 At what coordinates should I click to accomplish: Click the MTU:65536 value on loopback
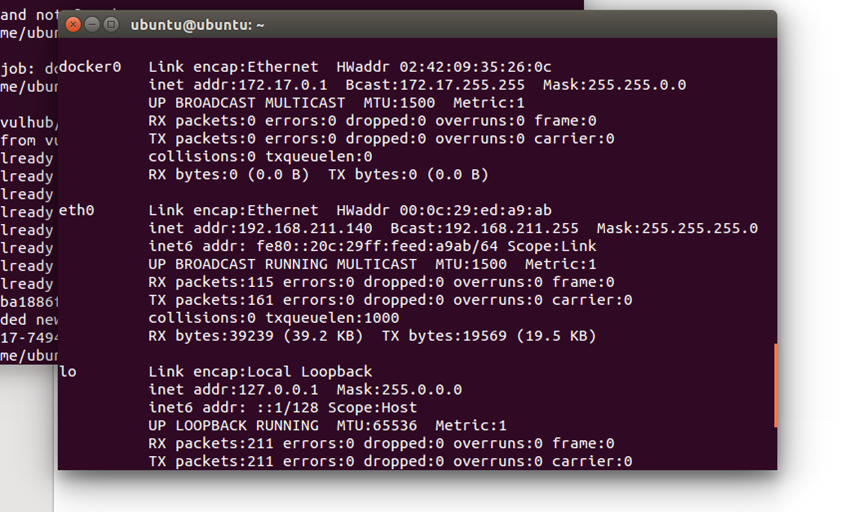tap(377, 426)
